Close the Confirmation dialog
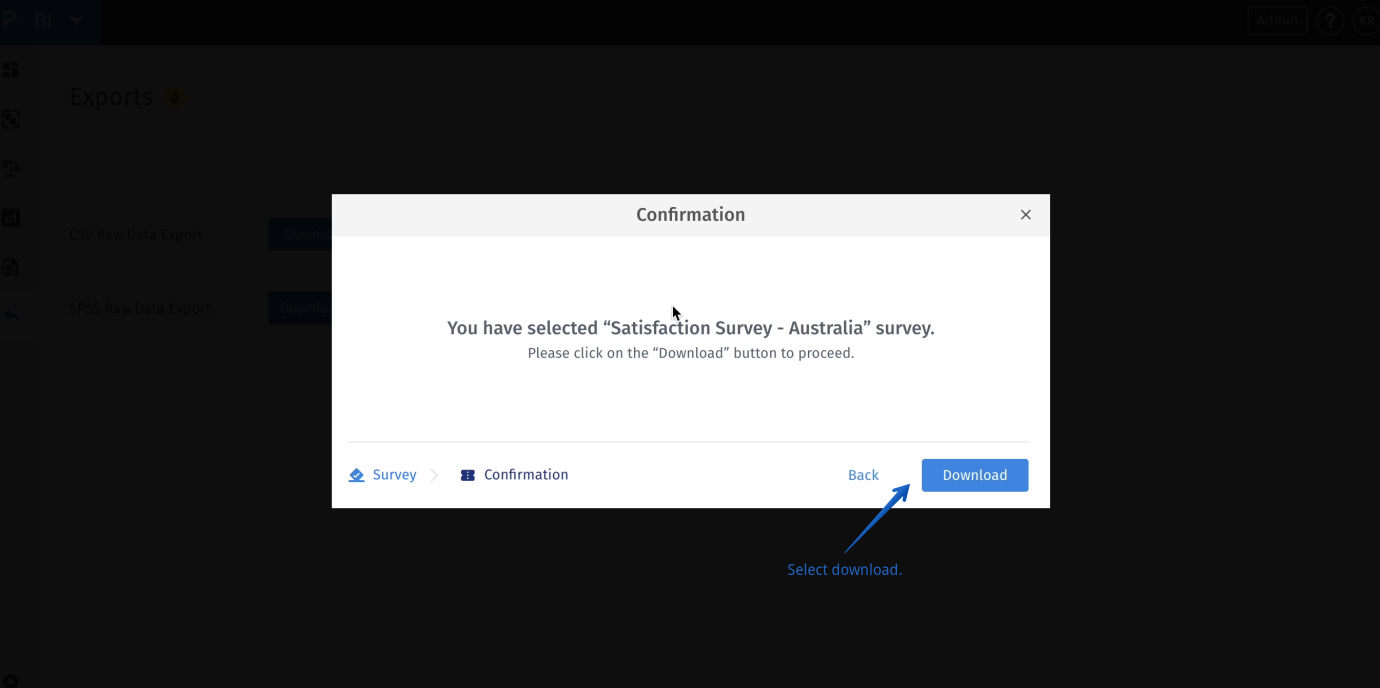The height and width of the screenshot is (688, 1380). 1025,214
